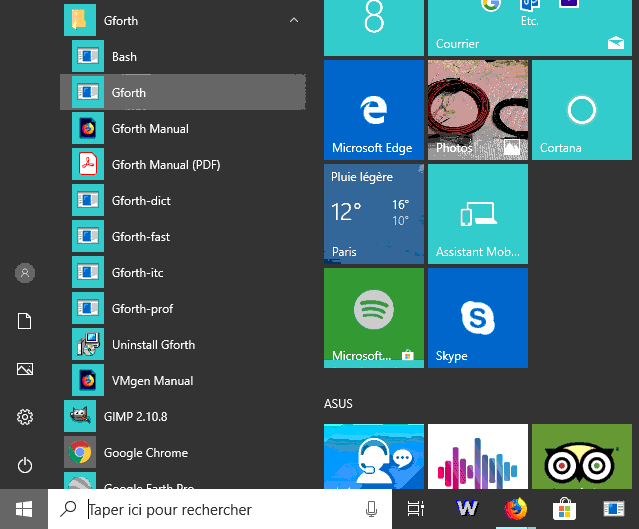Viewport: 639px width, 529px height.
Task: Click the Bash terminal icon
Action: [x=88, y=56]
